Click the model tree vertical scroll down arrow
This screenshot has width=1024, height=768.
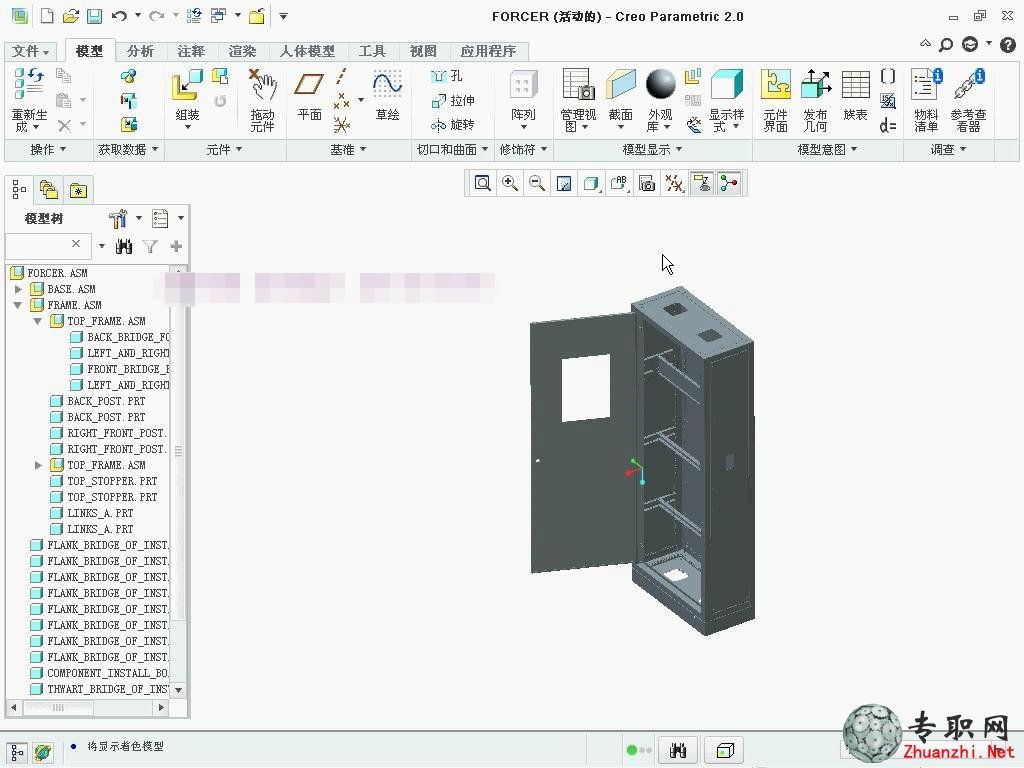point(178,690)
